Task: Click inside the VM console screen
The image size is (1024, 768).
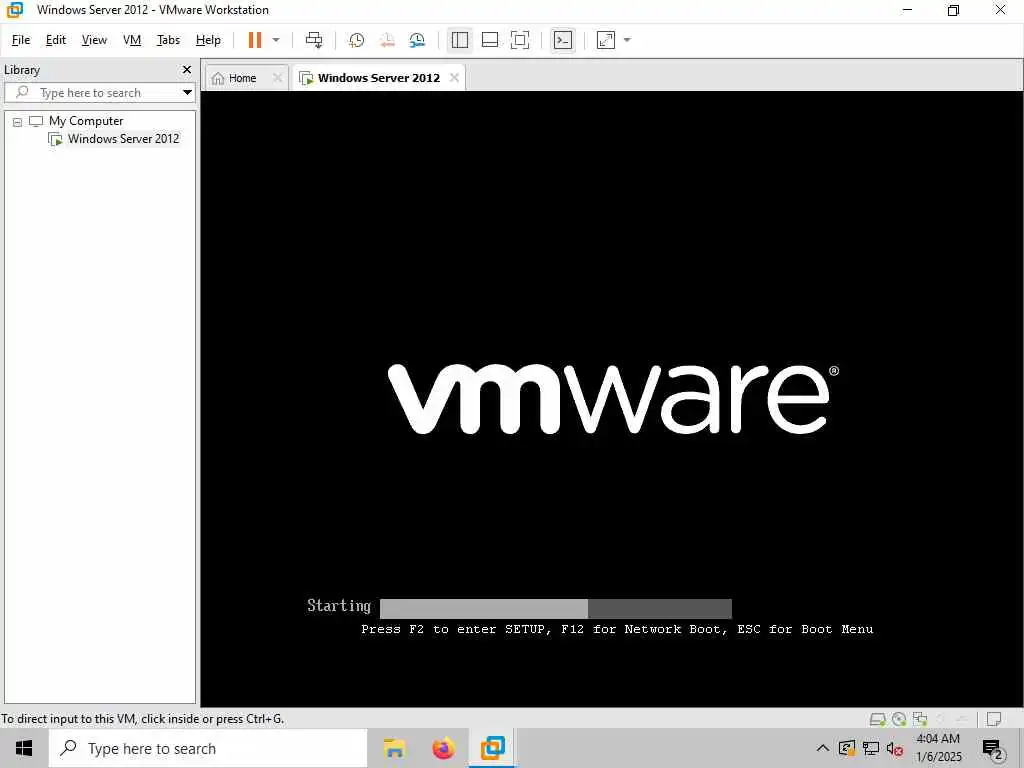Action: click(611, 398)
